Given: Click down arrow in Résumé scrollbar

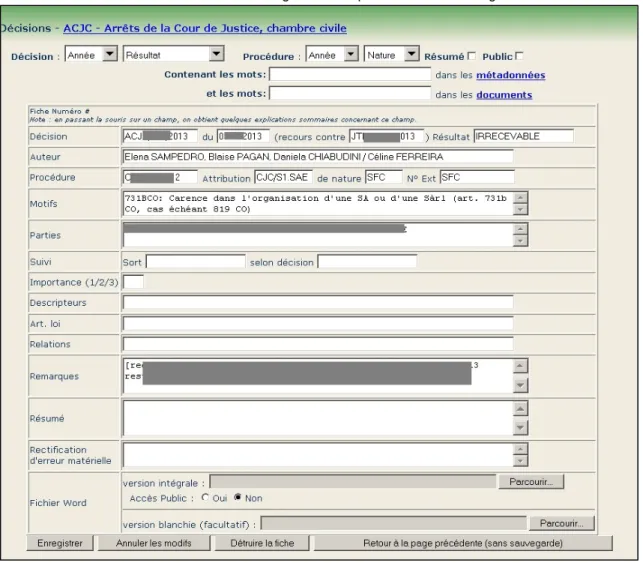Looking at the screenshot, I should [x=520, y=428].
